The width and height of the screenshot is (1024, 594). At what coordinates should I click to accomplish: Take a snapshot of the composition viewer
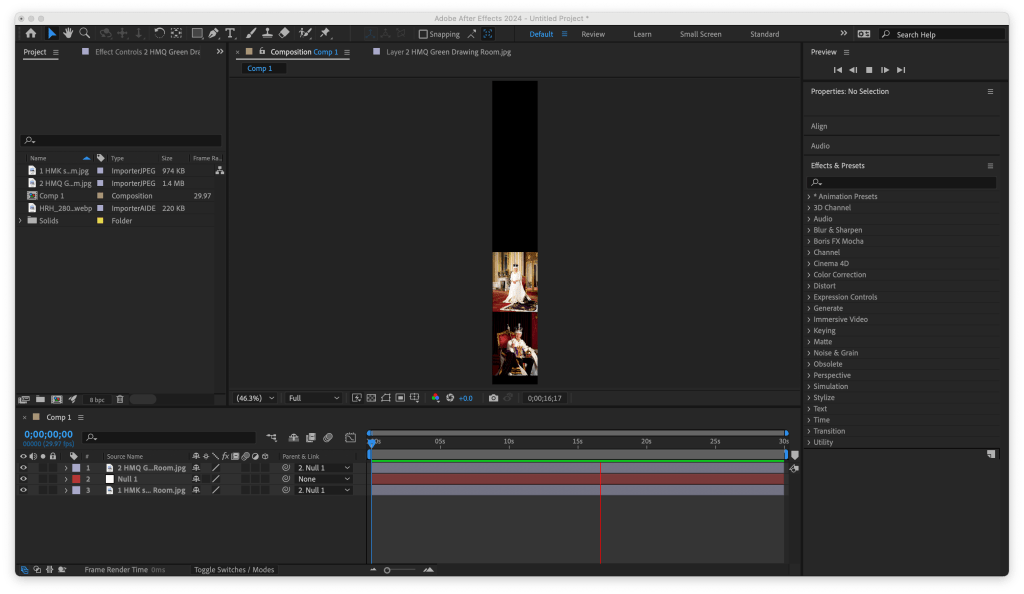pos(493,398)
